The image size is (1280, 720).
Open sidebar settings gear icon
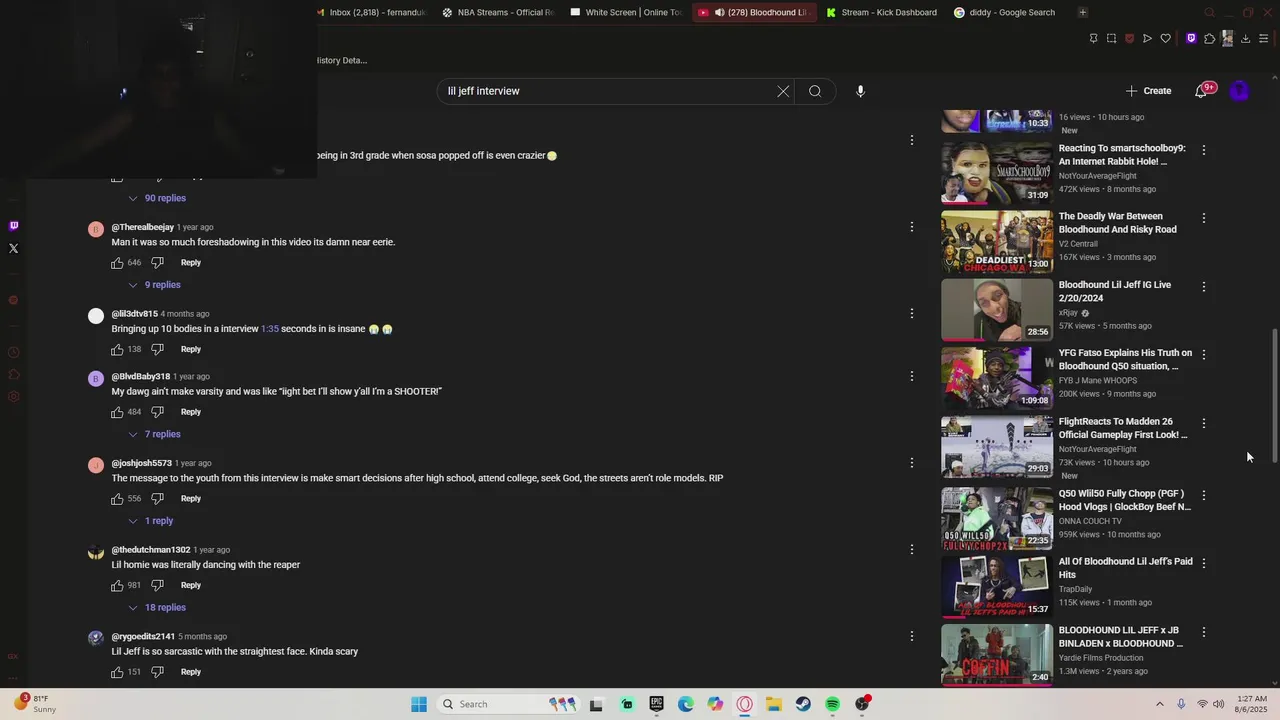point(13,397)
